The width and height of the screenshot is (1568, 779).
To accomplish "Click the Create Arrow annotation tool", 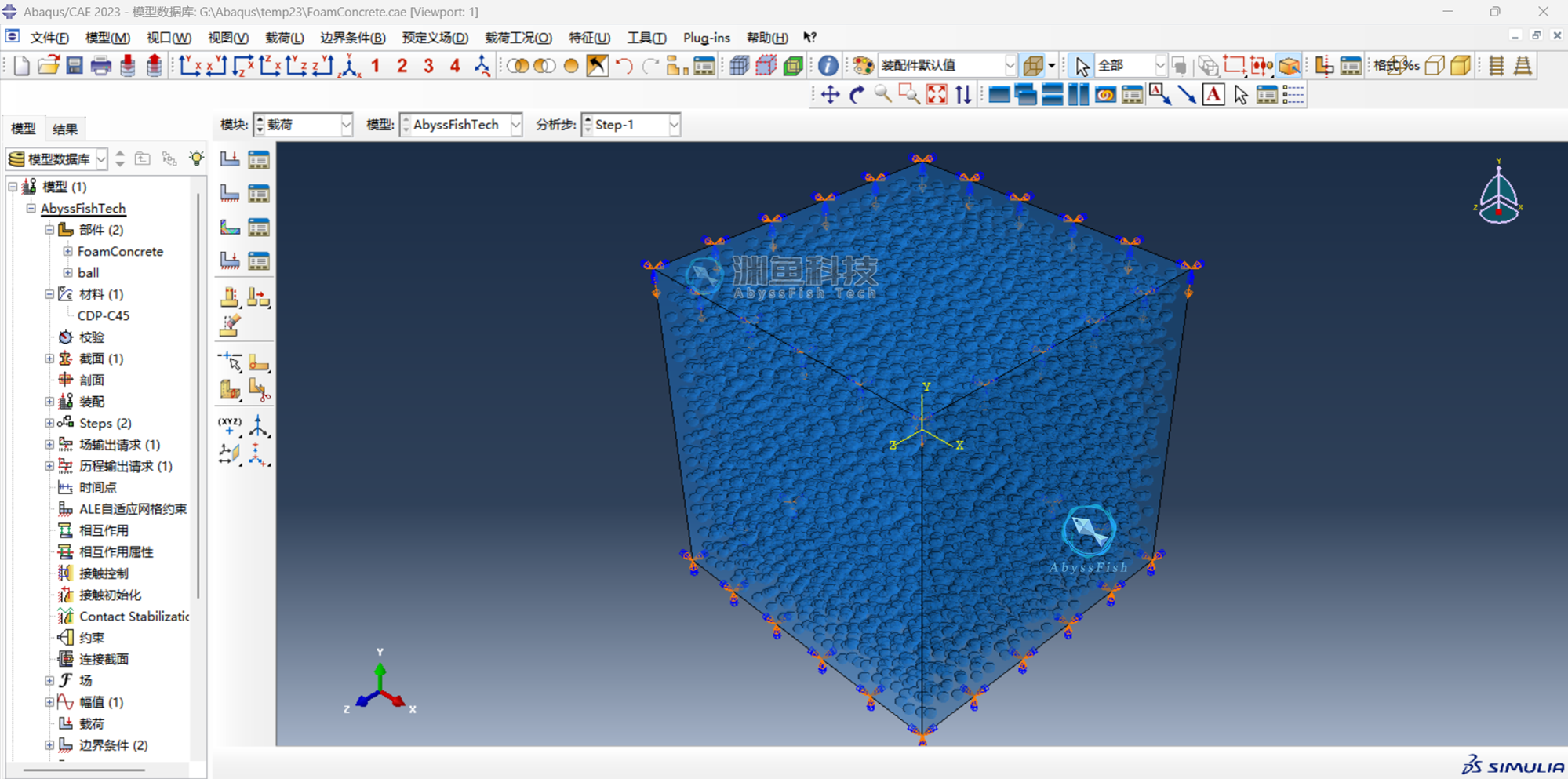I will (x=1187, y=95).
